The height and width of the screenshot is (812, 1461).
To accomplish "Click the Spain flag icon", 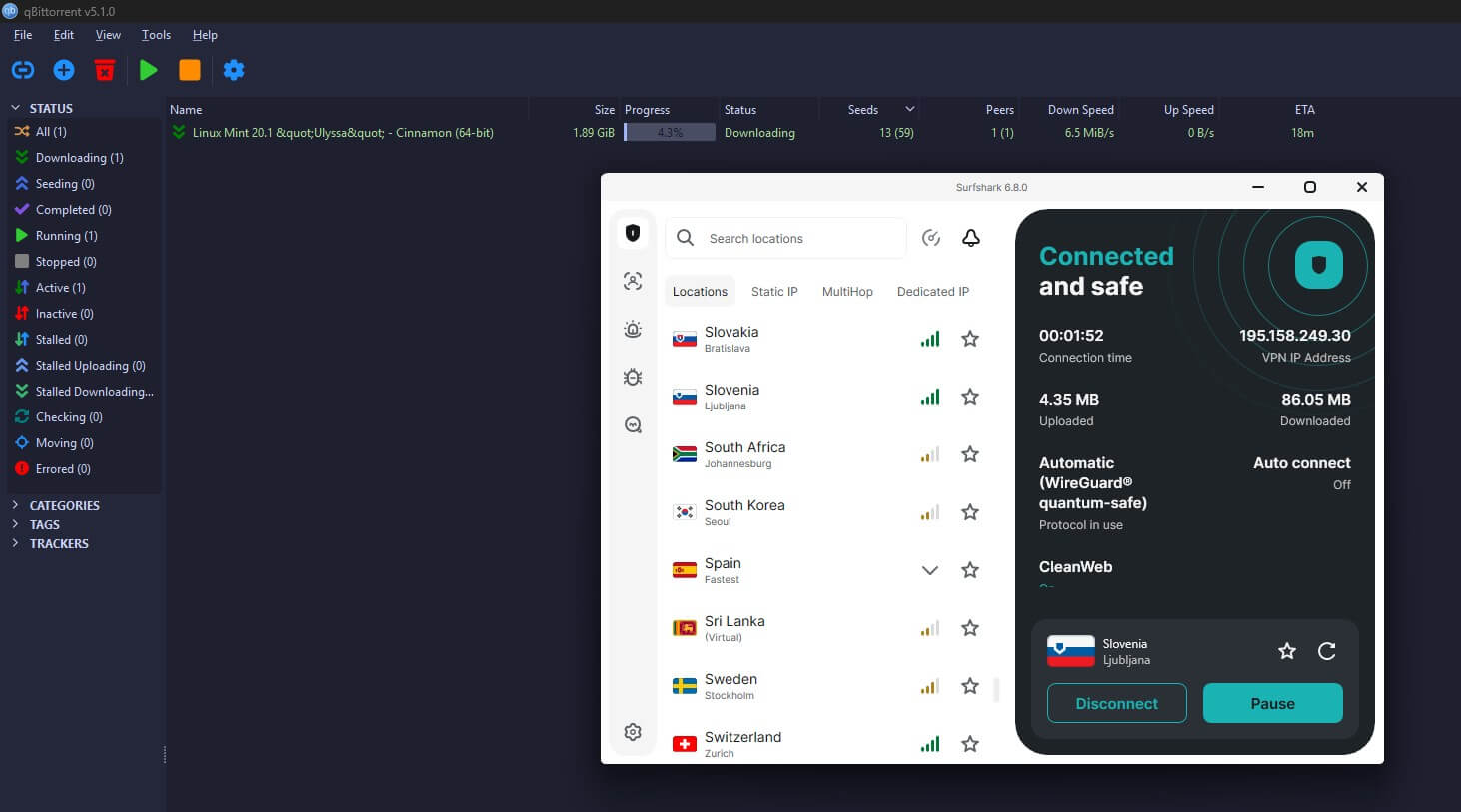I will (685, 570).
